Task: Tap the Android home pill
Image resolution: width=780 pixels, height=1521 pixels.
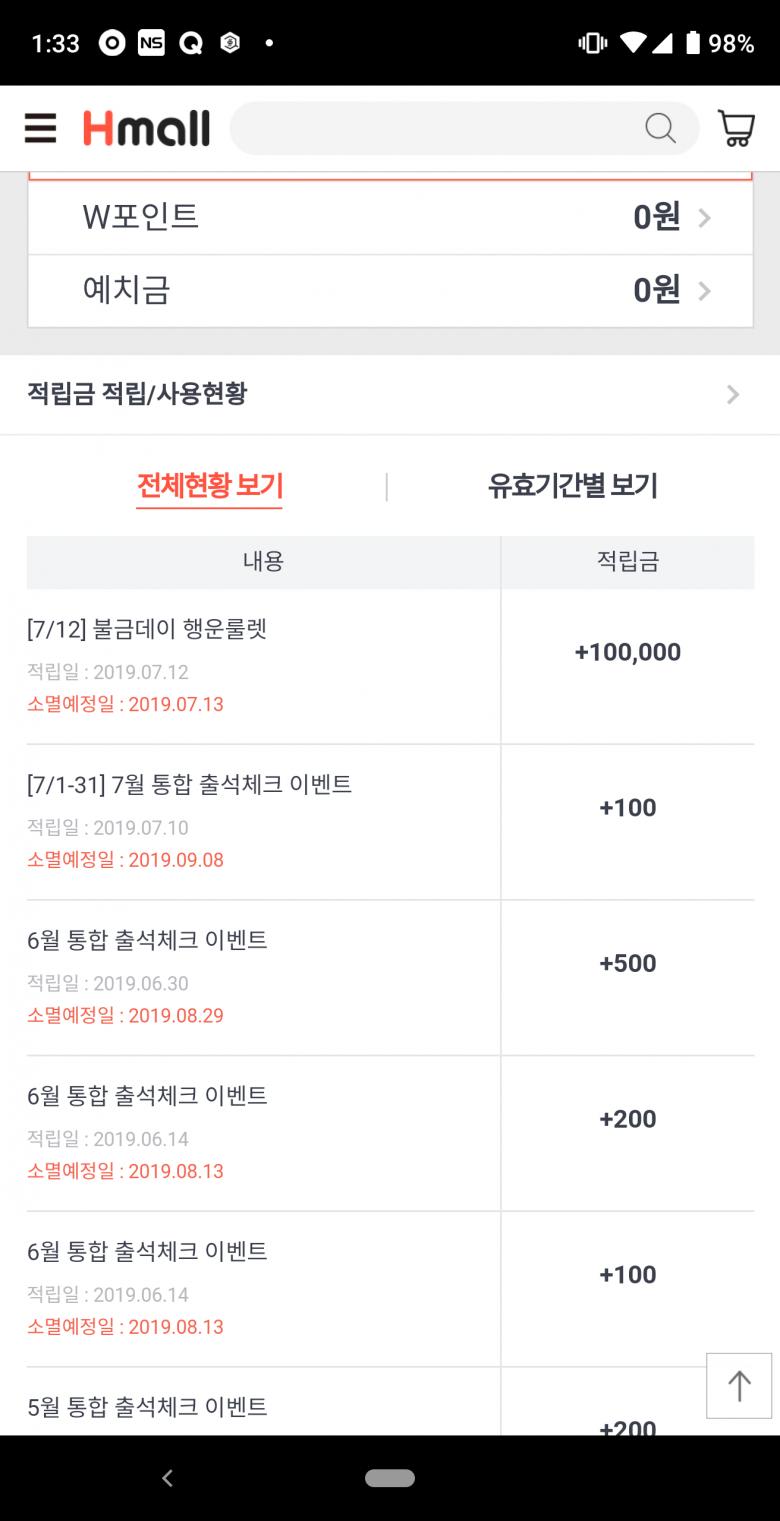Action: pos(390,1478)
